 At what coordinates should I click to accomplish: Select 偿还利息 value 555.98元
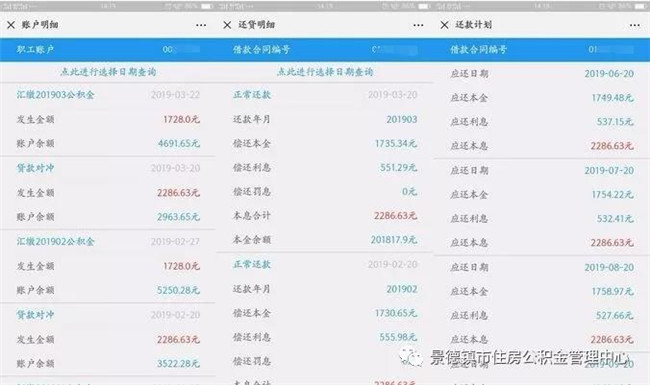point(398,337)
